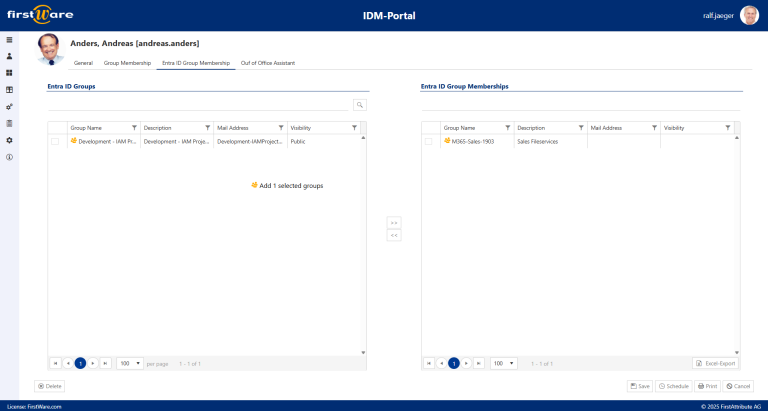Open the clipboard list icon in the sidebar
The width and height of the screenshot is (768, 411).
click(x=9, y=123)
